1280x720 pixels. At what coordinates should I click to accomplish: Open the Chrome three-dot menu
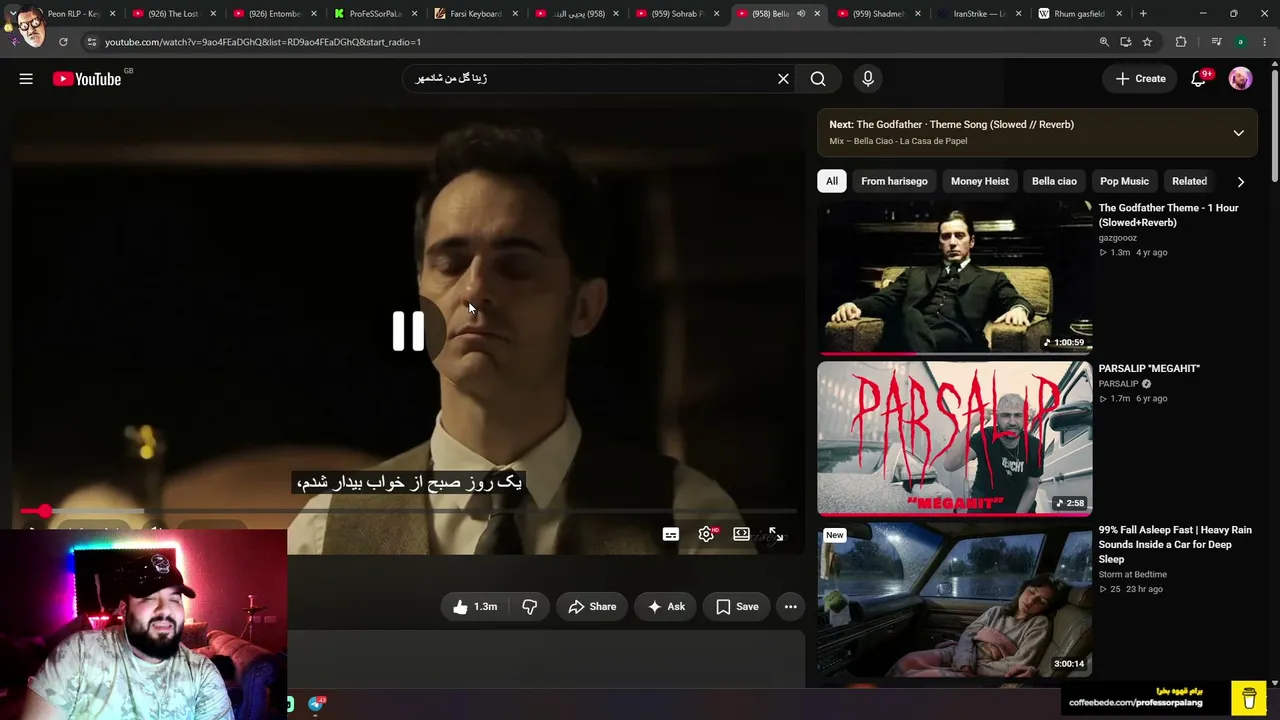point(1264,42)
